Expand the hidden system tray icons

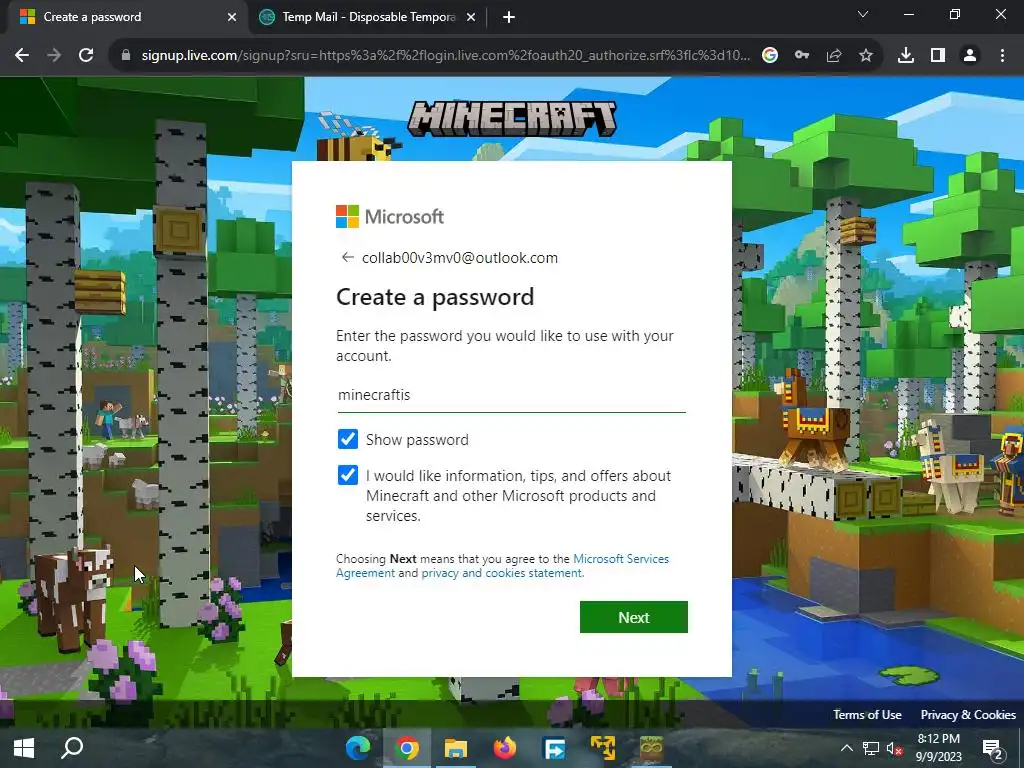846,748
